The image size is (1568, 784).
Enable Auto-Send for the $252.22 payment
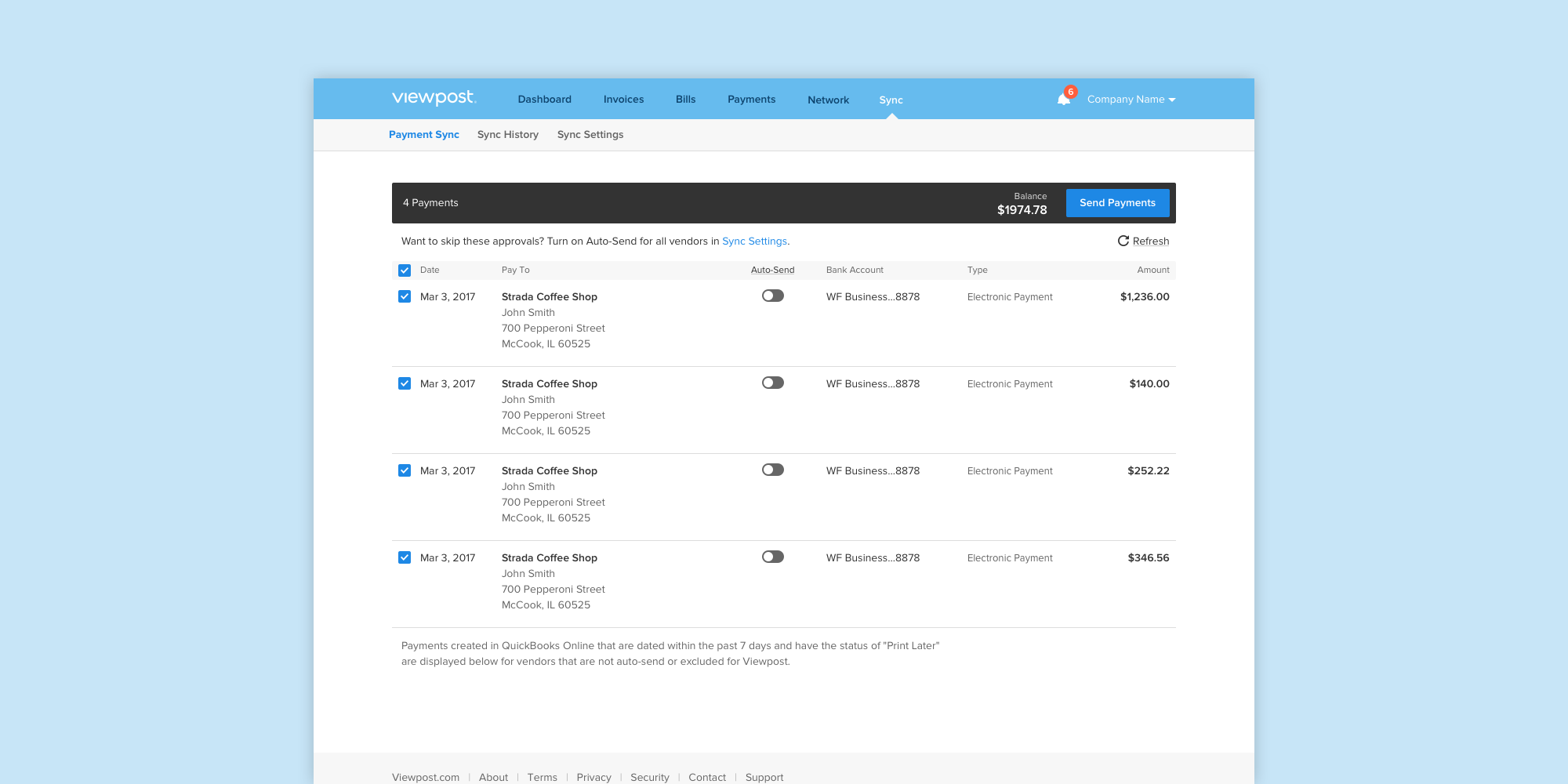pyautogui.click(x=773, y=470)
